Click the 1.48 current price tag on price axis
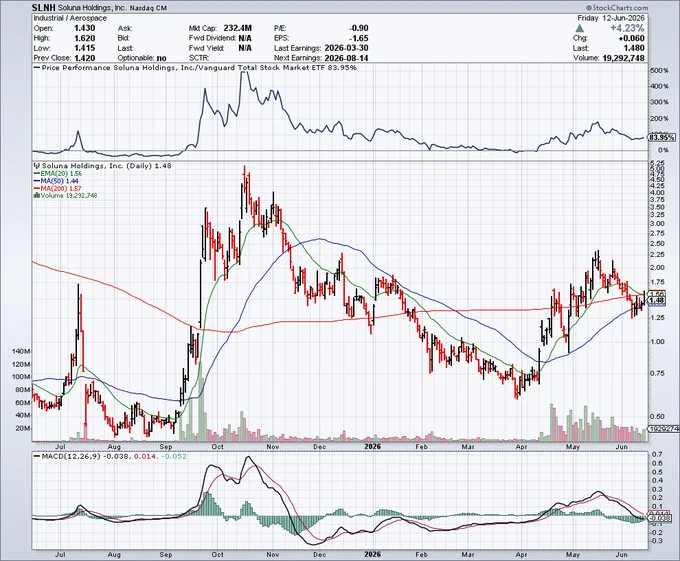The height and width of the screenshot is (561, 680). click(657, 300)
